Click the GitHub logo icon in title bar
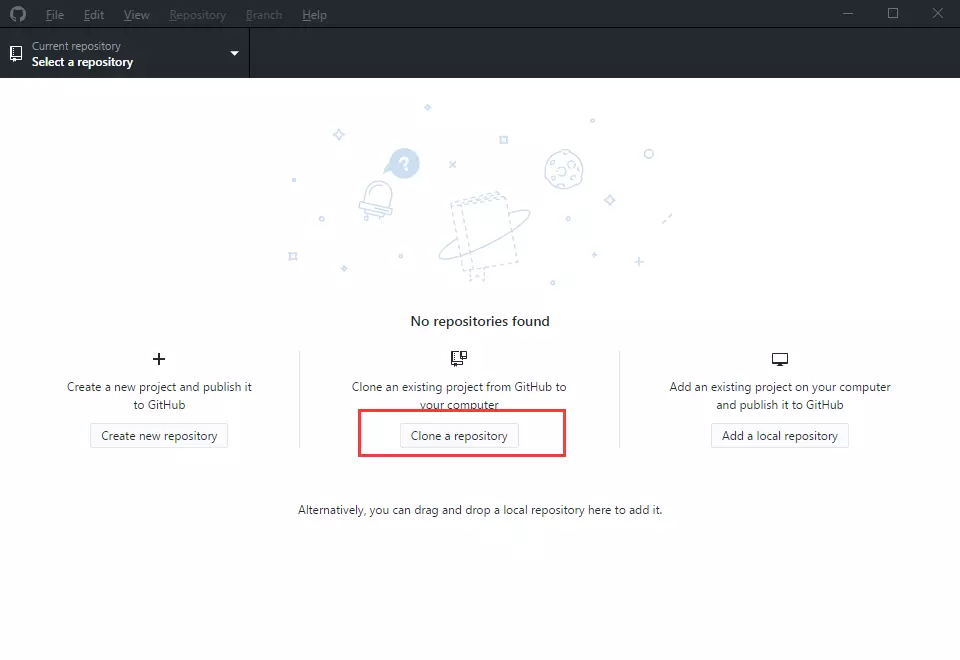 click(x=17, y=14)
